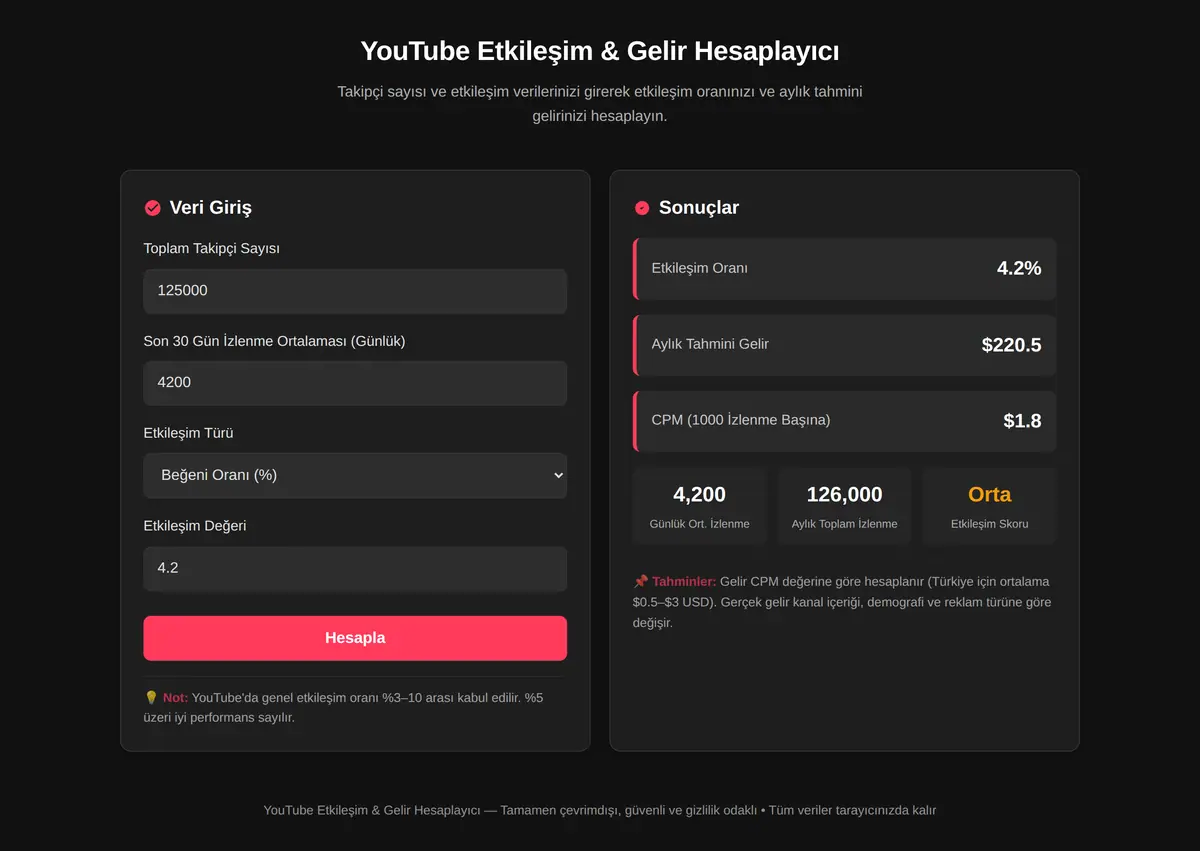Click the Etkileşim Türü label
This screenshot has width=1200, height=851.
(188, 433)
